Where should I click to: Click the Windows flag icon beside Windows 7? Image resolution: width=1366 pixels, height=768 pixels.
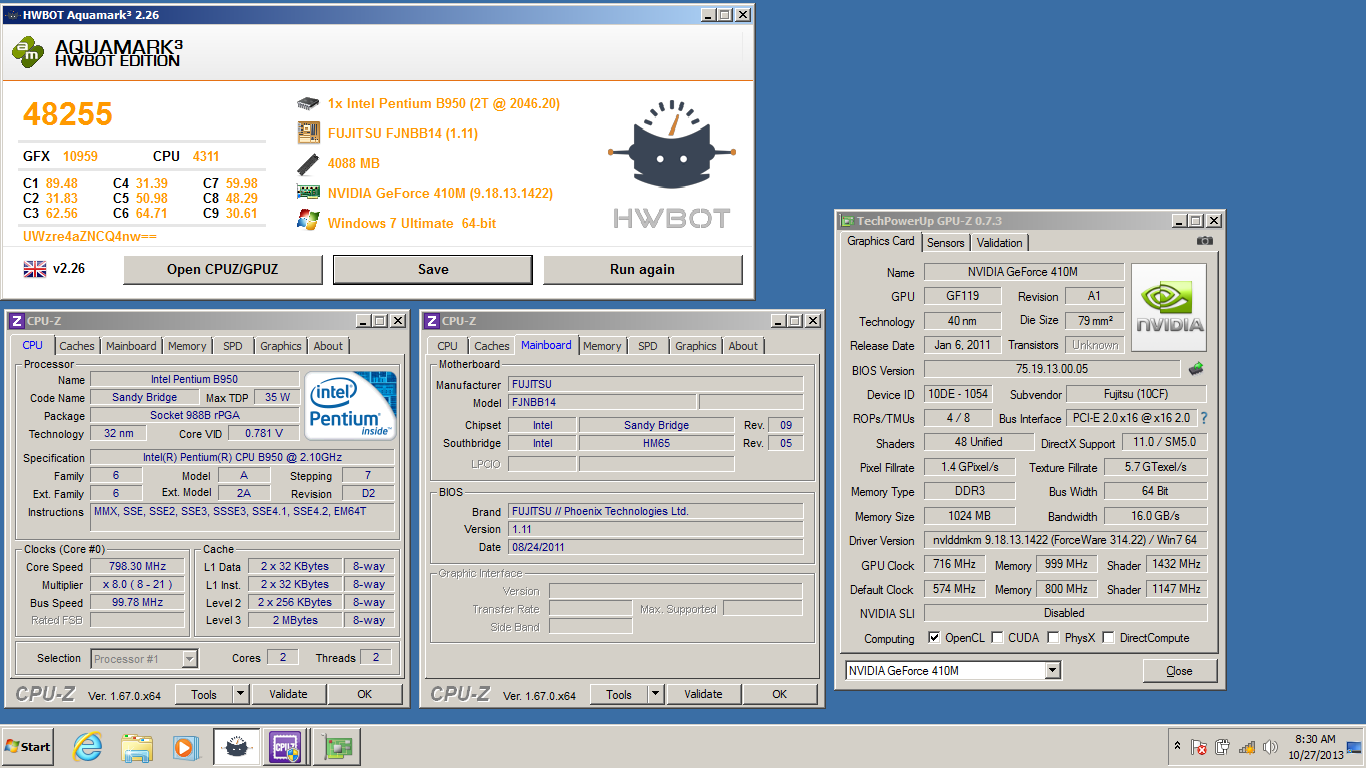click(x=308, y=221)
